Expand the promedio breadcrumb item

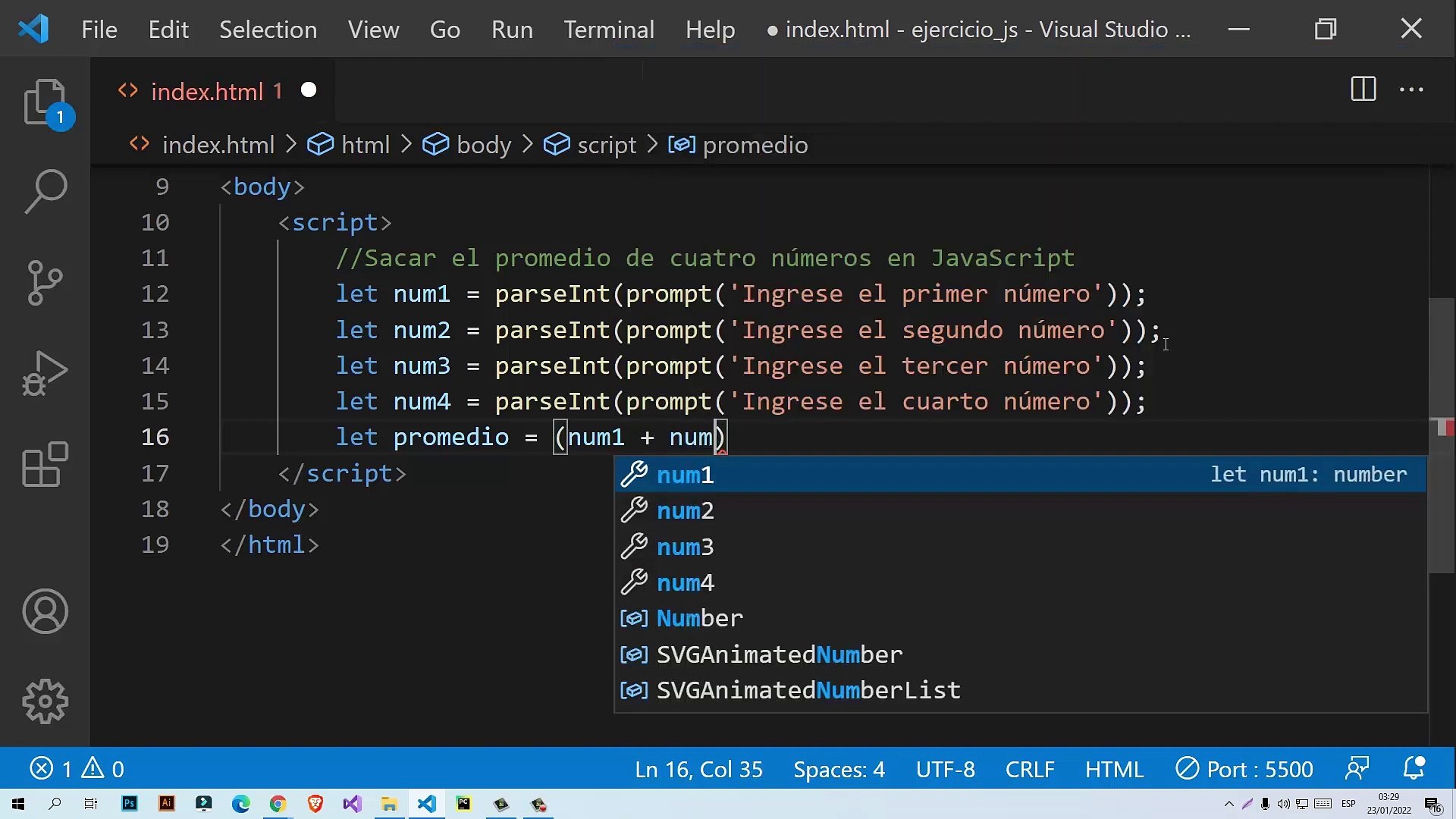[x=755, y=145]
